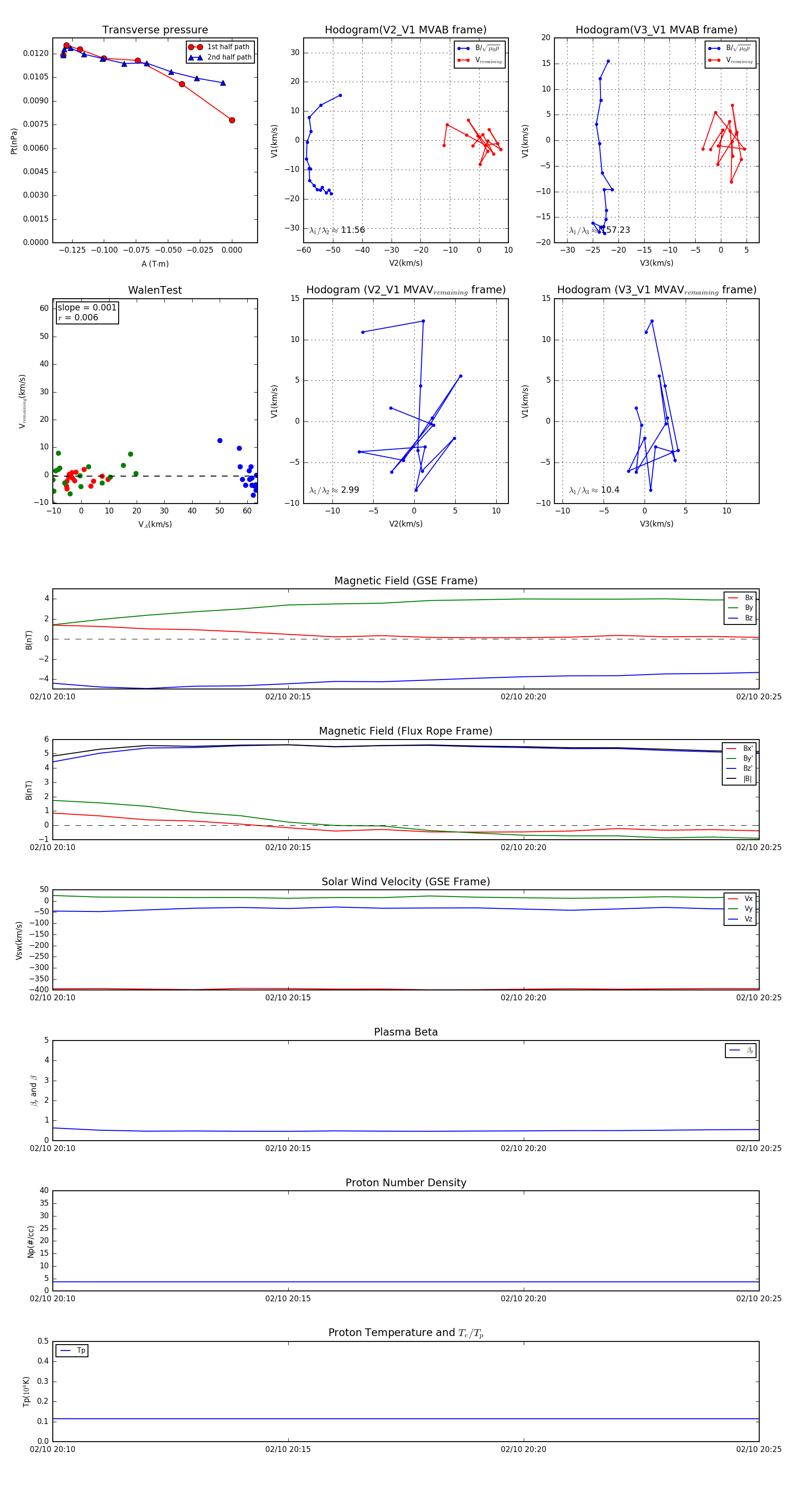Screen dimensions: 812x1489
Task: Click 'Magnetic Field (Flux Rope Frame)' title
Action: click(x=406, y=731)
